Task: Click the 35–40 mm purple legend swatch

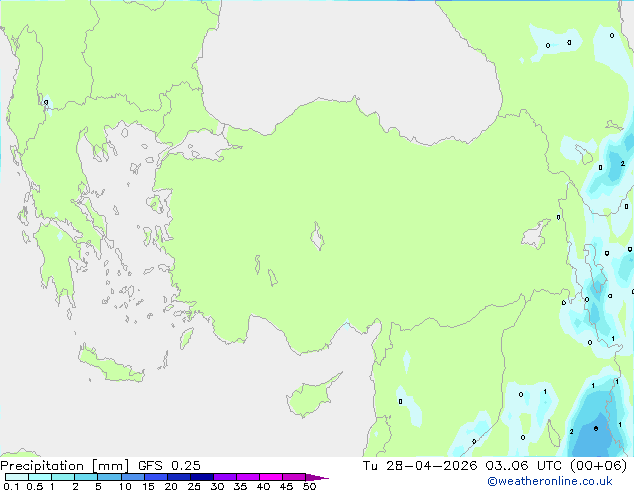Action: (x=247, y=477)
